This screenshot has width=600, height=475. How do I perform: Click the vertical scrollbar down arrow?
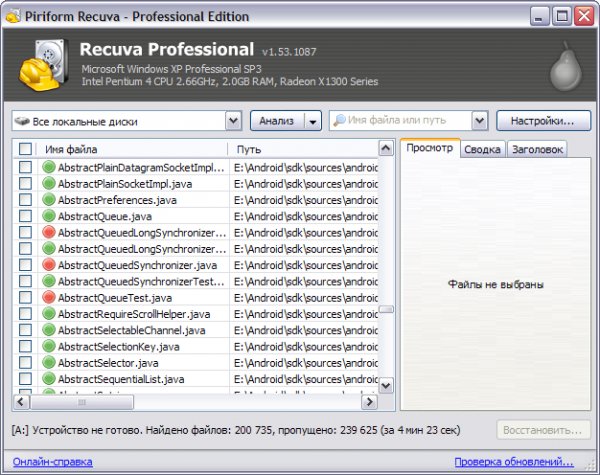click(386, 386)
